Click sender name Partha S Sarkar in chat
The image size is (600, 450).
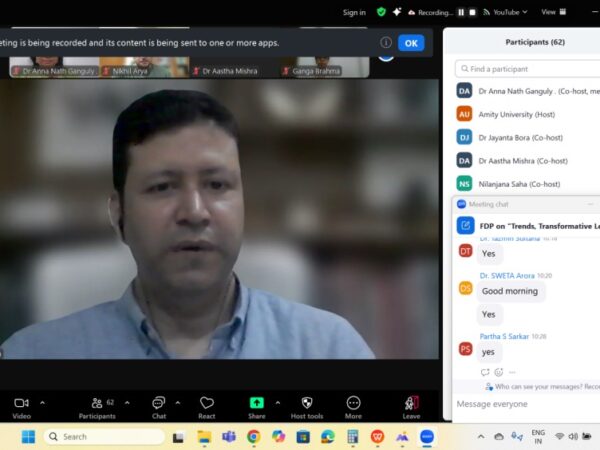coord(504,336)
